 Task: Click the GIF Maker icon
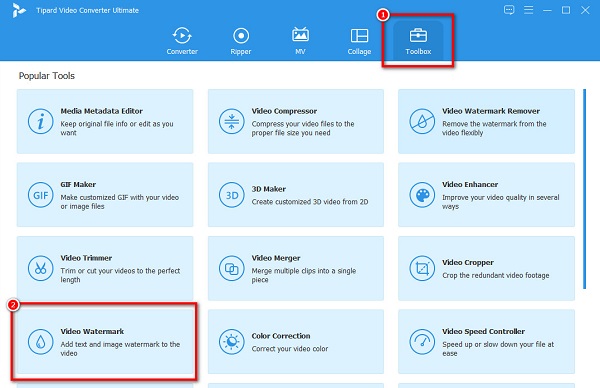point(40,195)
